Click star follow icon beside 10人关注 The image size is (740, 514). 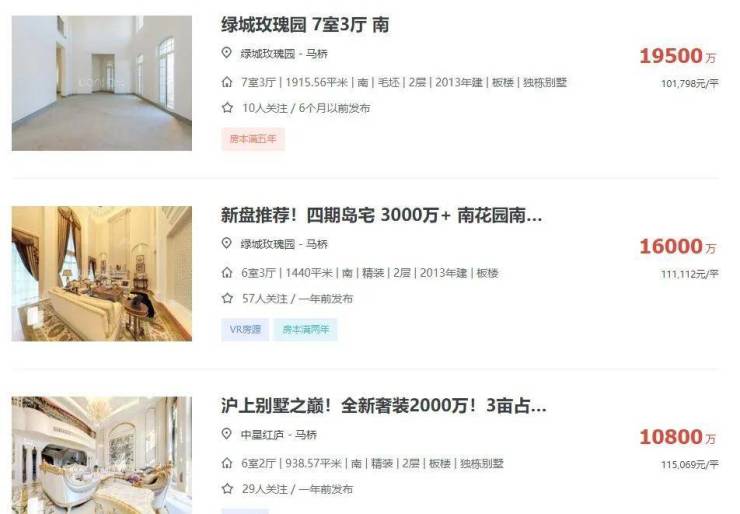[x=227, y=108]
